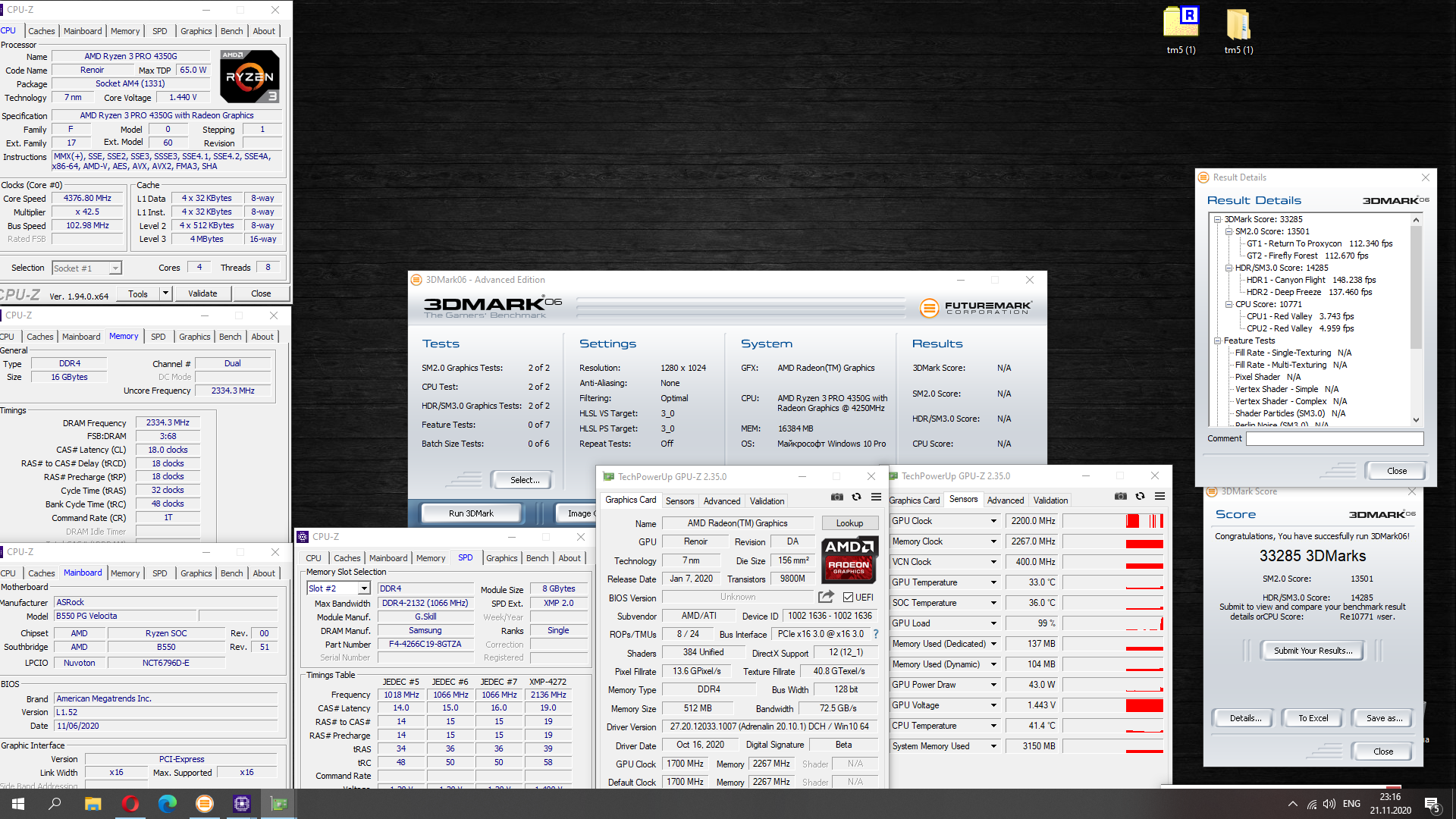Viewport: 1456px width, 819px height.
Task: Open Bench tab in CPU-Z Memory window
Action: pyautogui.click(x=231, y=337)
